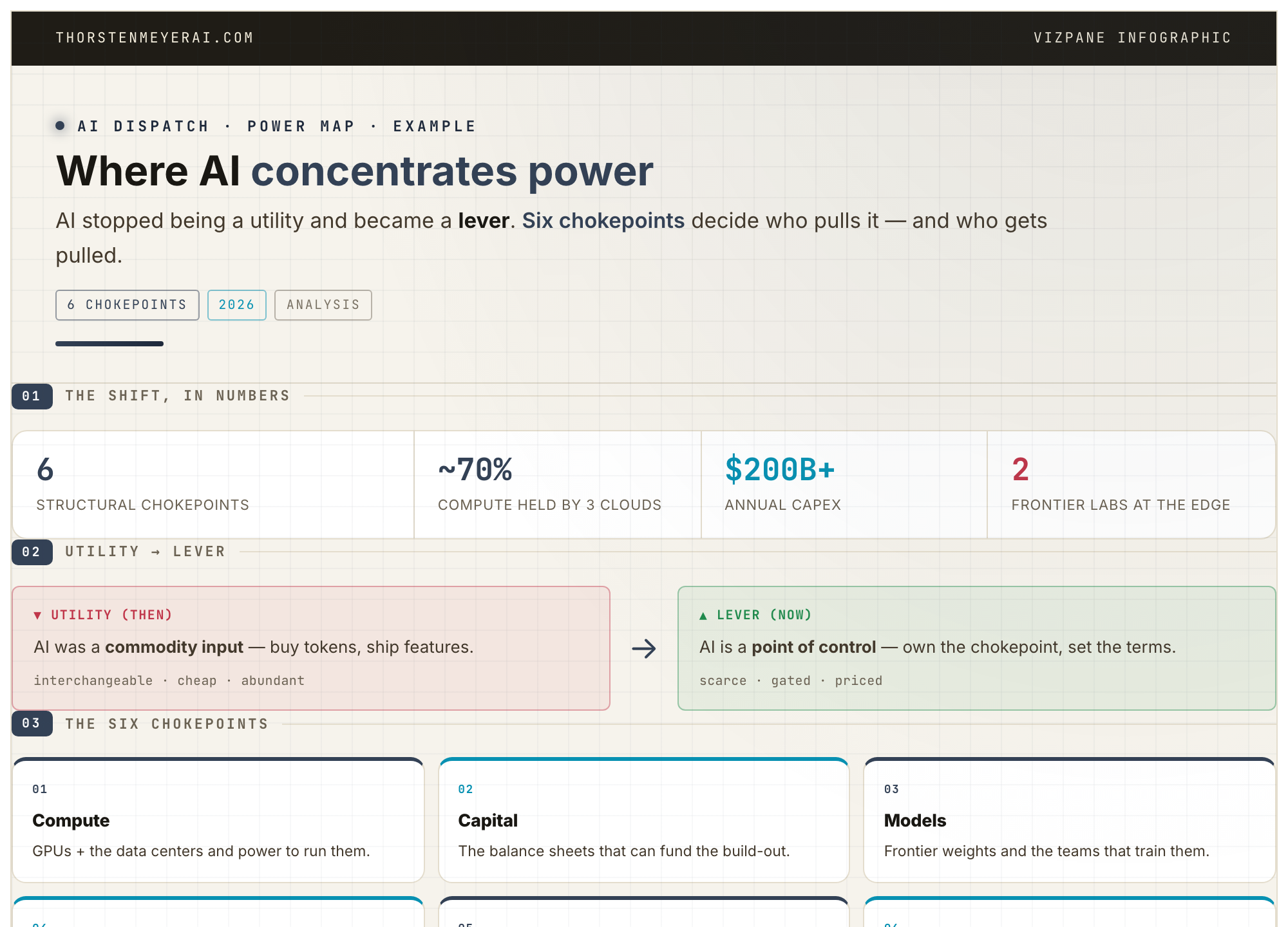
Task: Click the dark bullet dot before AI DISPATCH
Action: pyautogui.click(x=60, y=126)
